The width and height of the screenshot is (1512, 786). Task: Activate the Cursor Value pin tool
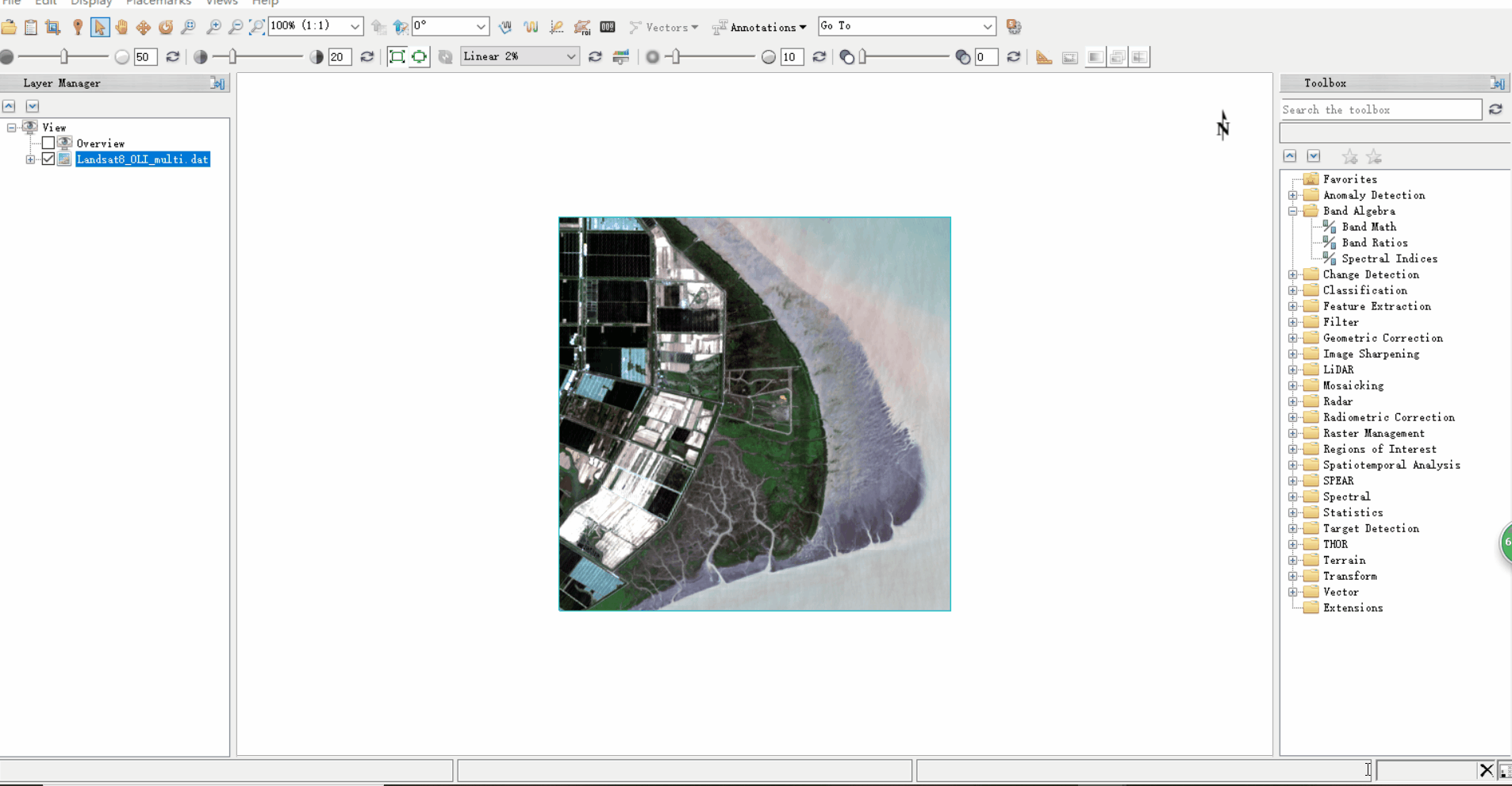click(x=77, y=27)
